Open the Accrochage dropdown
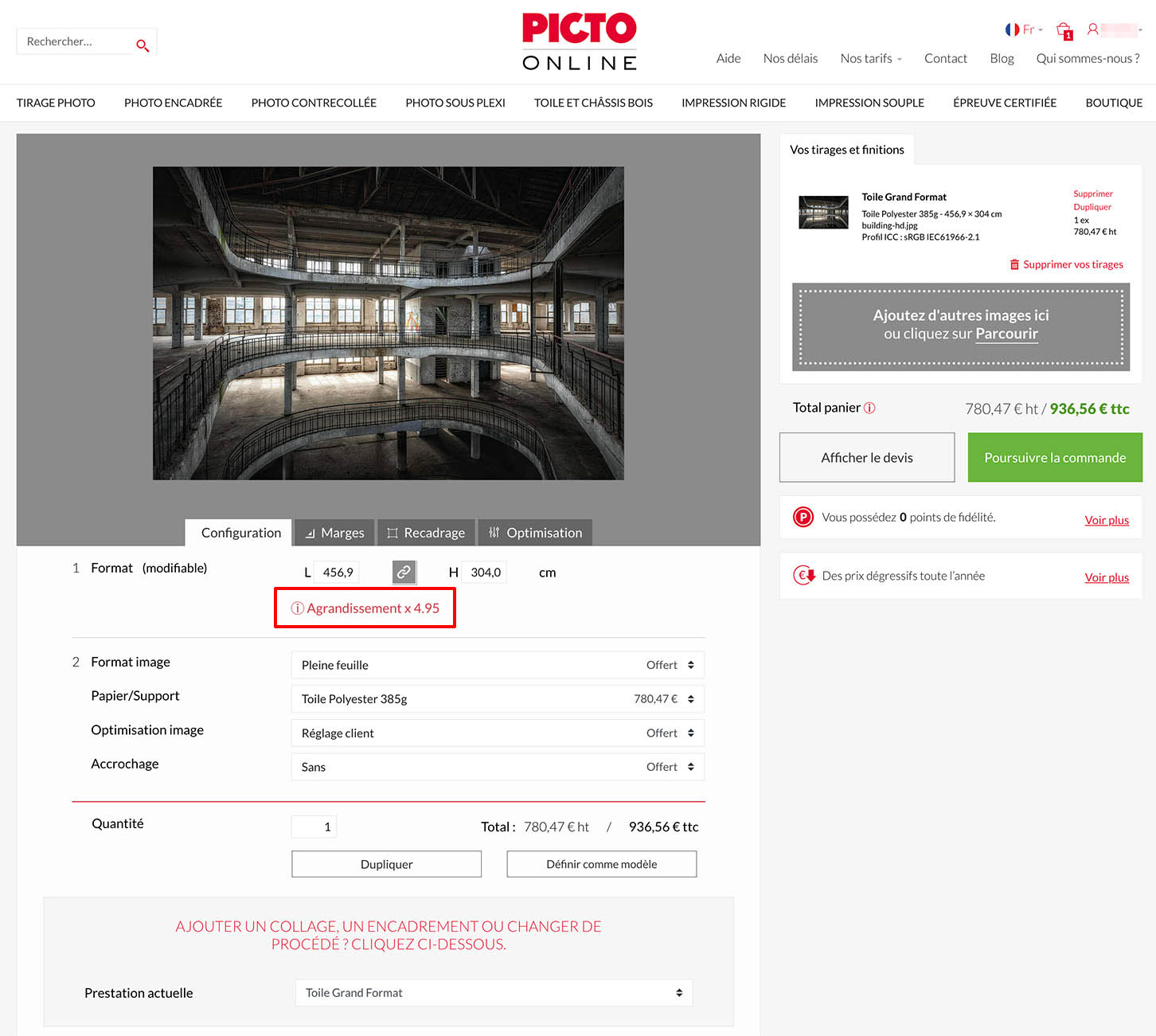The height and width of the screenshot is (1036, 1156). coord(498,767)
